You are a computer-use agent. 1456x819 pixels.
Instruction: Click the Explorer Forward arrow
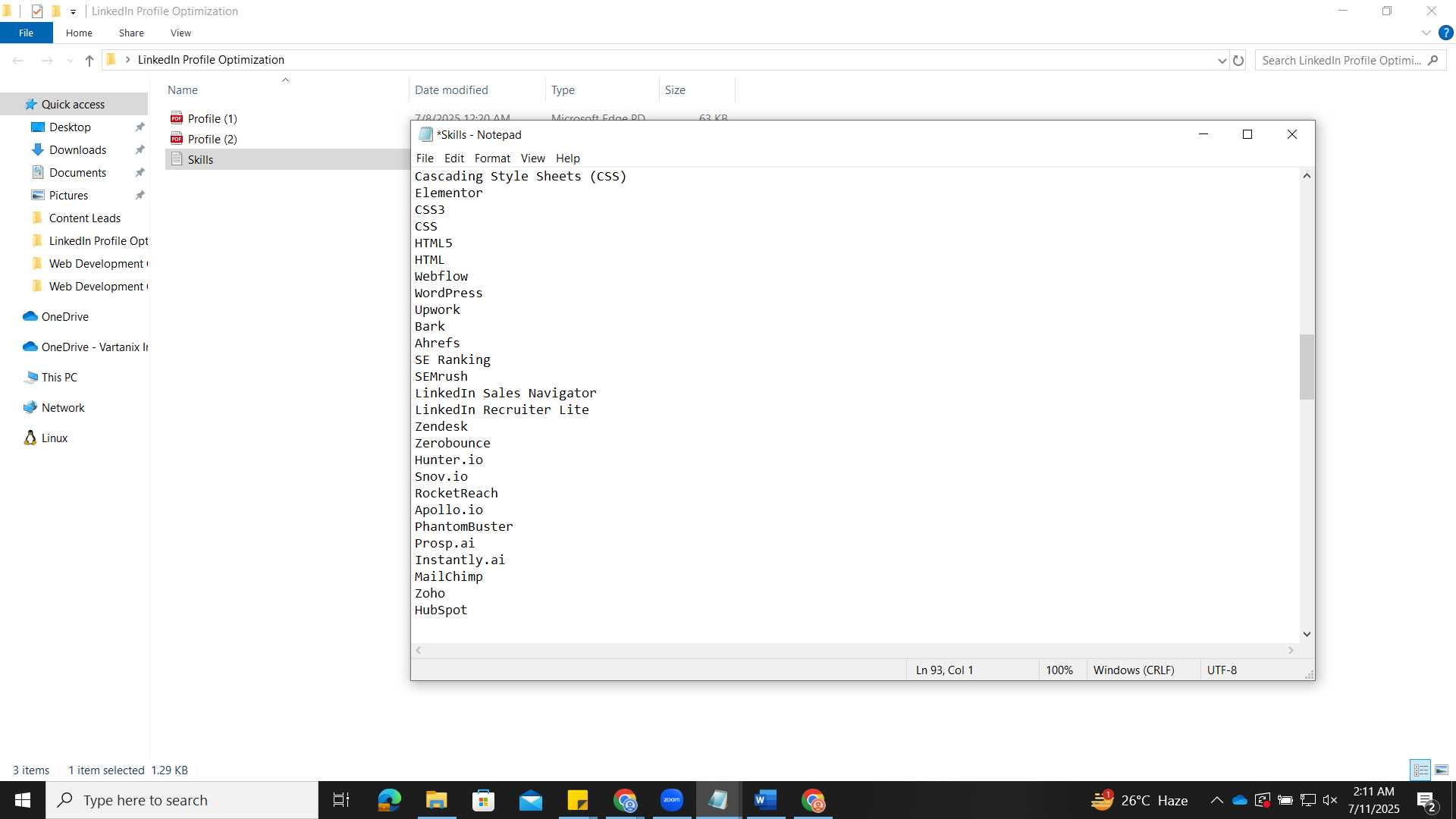(x=47, y=60)
